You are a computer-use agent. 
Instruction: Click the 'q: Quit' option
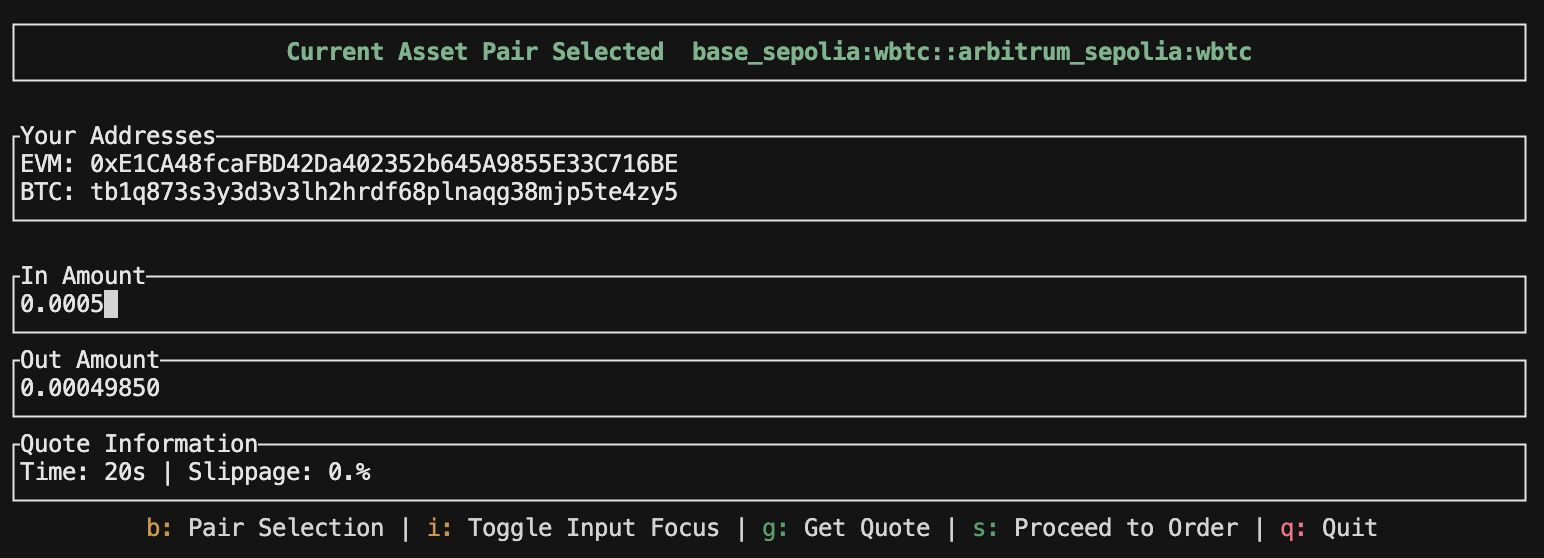[x=1329, y=528]
